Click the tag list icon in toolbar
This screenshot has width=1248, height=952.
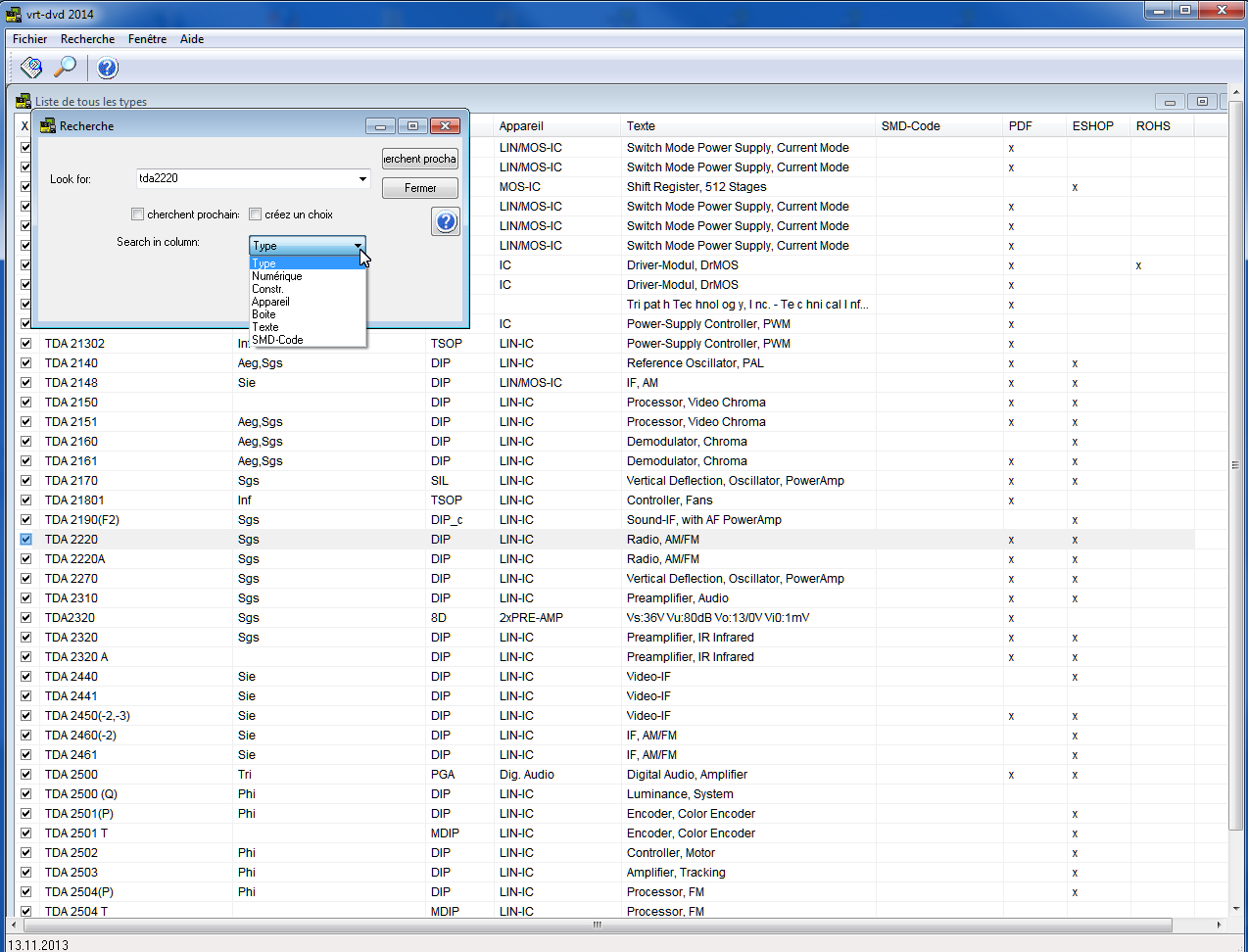pyautogui.click(x=31, y=68)
